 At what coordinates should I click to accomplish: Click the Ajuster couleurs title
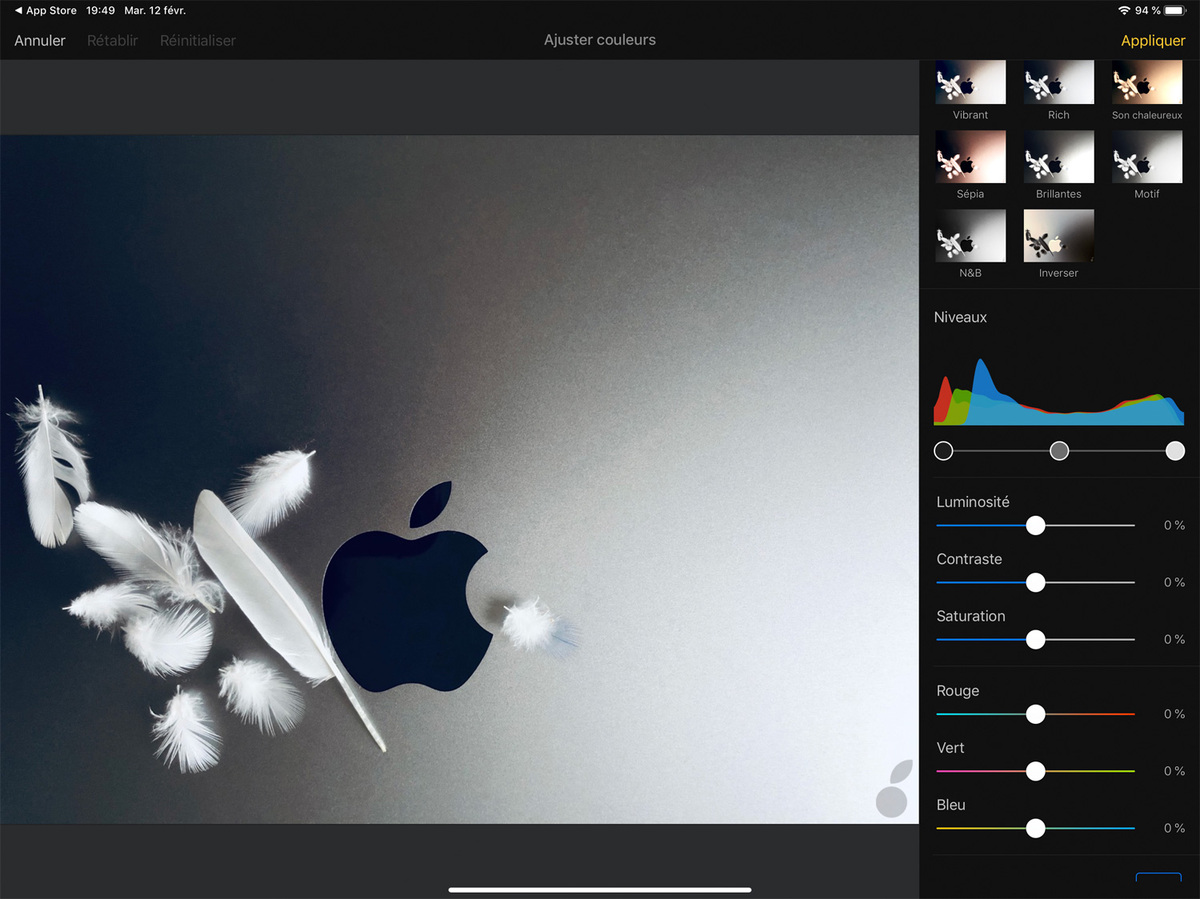[600, 40]
